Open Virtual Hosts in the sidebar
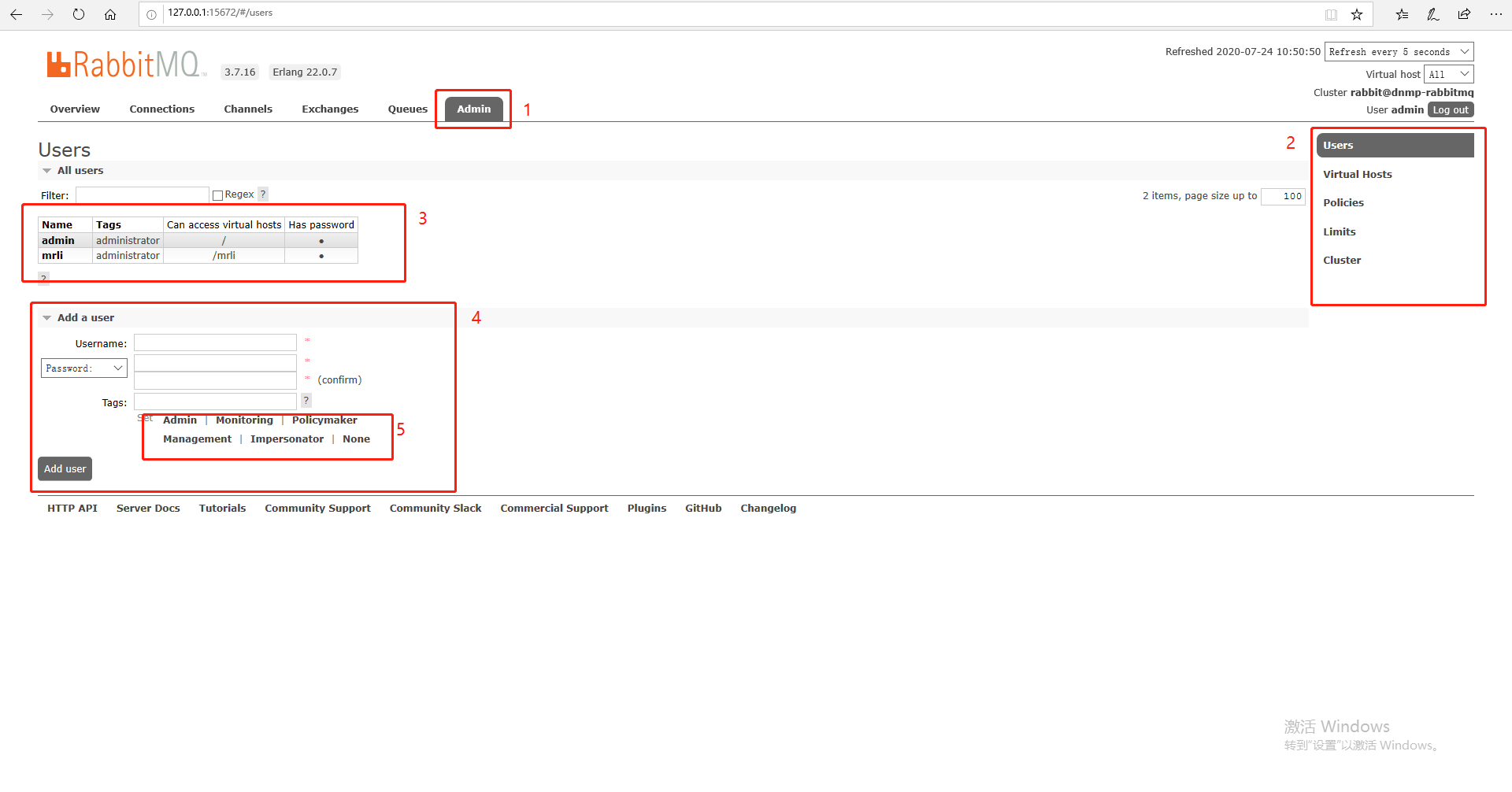This screenshot has height=792, width=1512. [1358, 174]
